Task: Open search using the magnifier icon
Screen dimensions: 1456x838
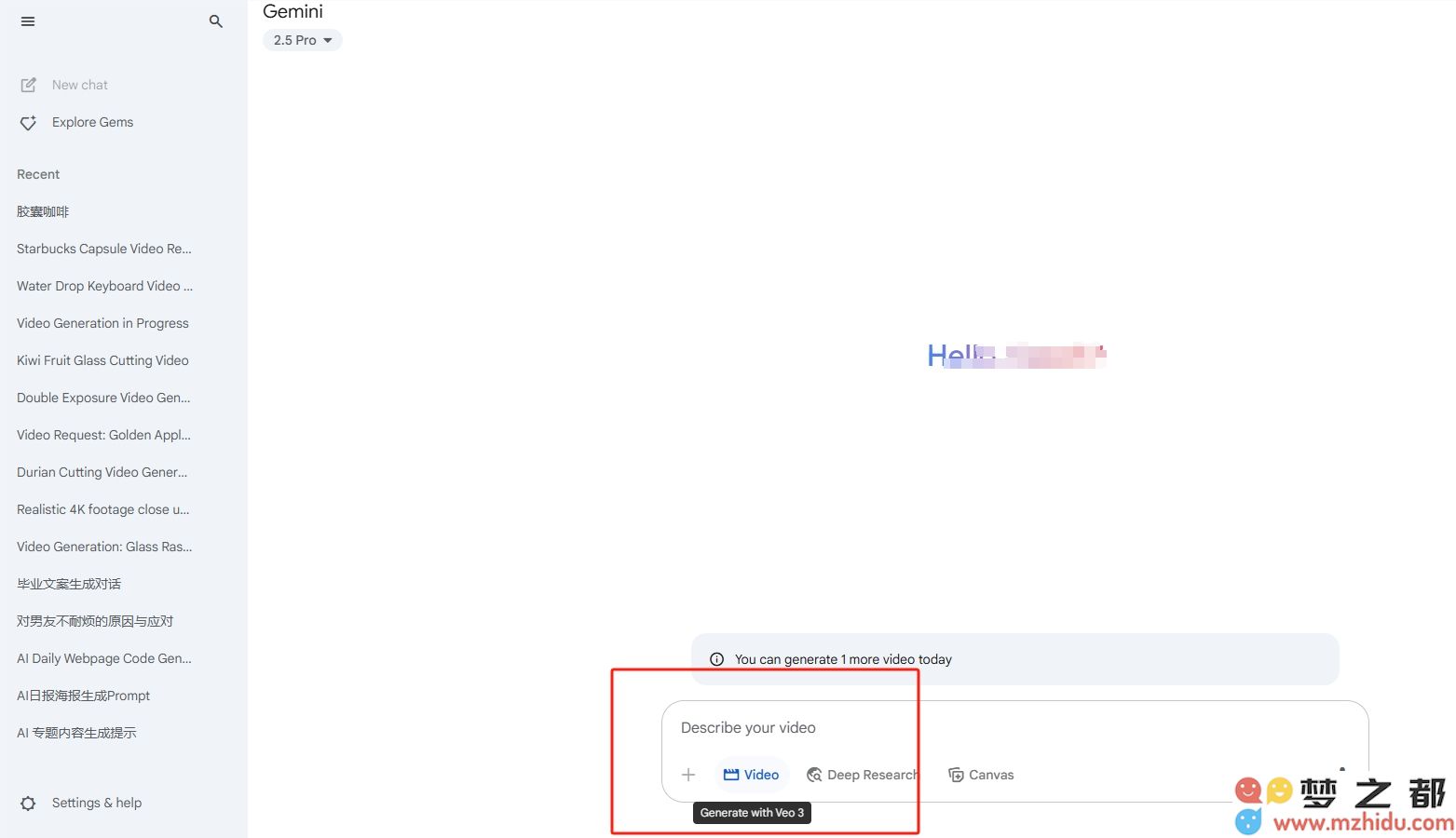Action: [216, 21]
